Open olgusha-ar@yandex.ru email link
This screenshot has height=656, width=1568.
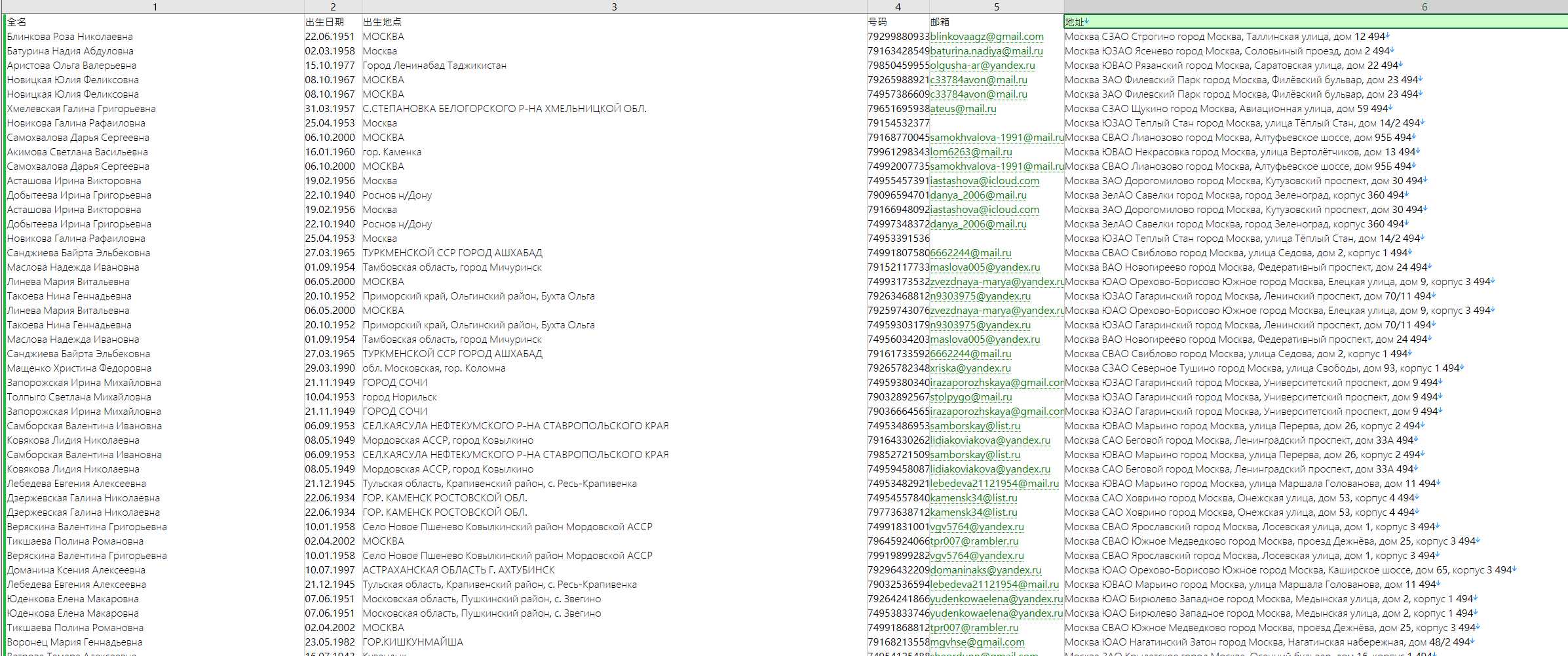pyautogui.click(x=982, y=66)
